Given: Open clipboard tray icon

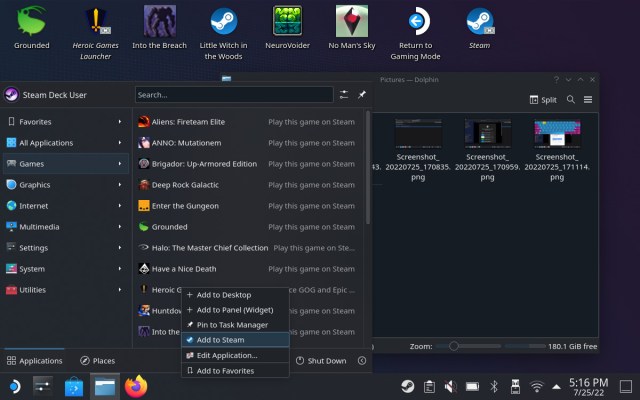Looking at the screenshot, I should coord(429,386).
